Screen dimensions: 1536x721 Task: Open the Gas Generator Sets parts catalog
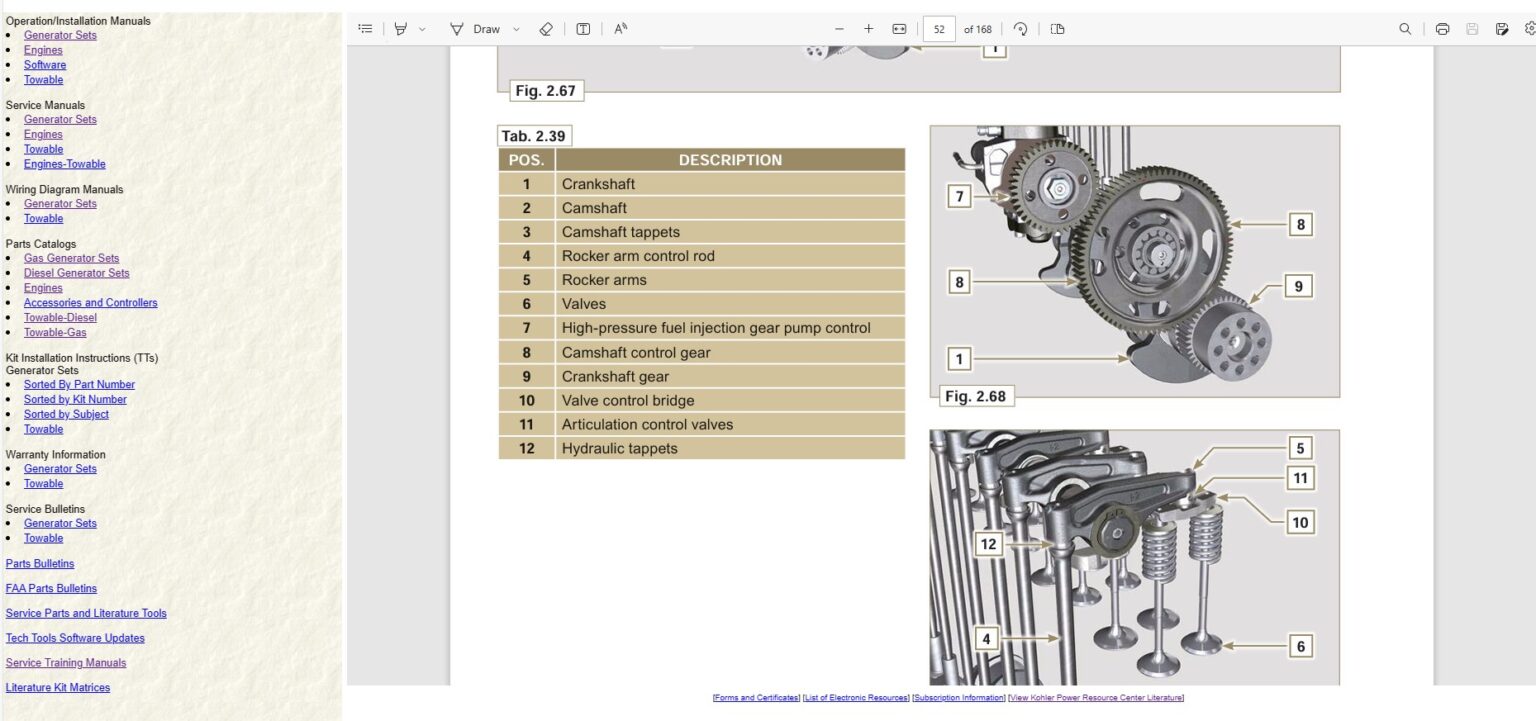click(71, 257)
